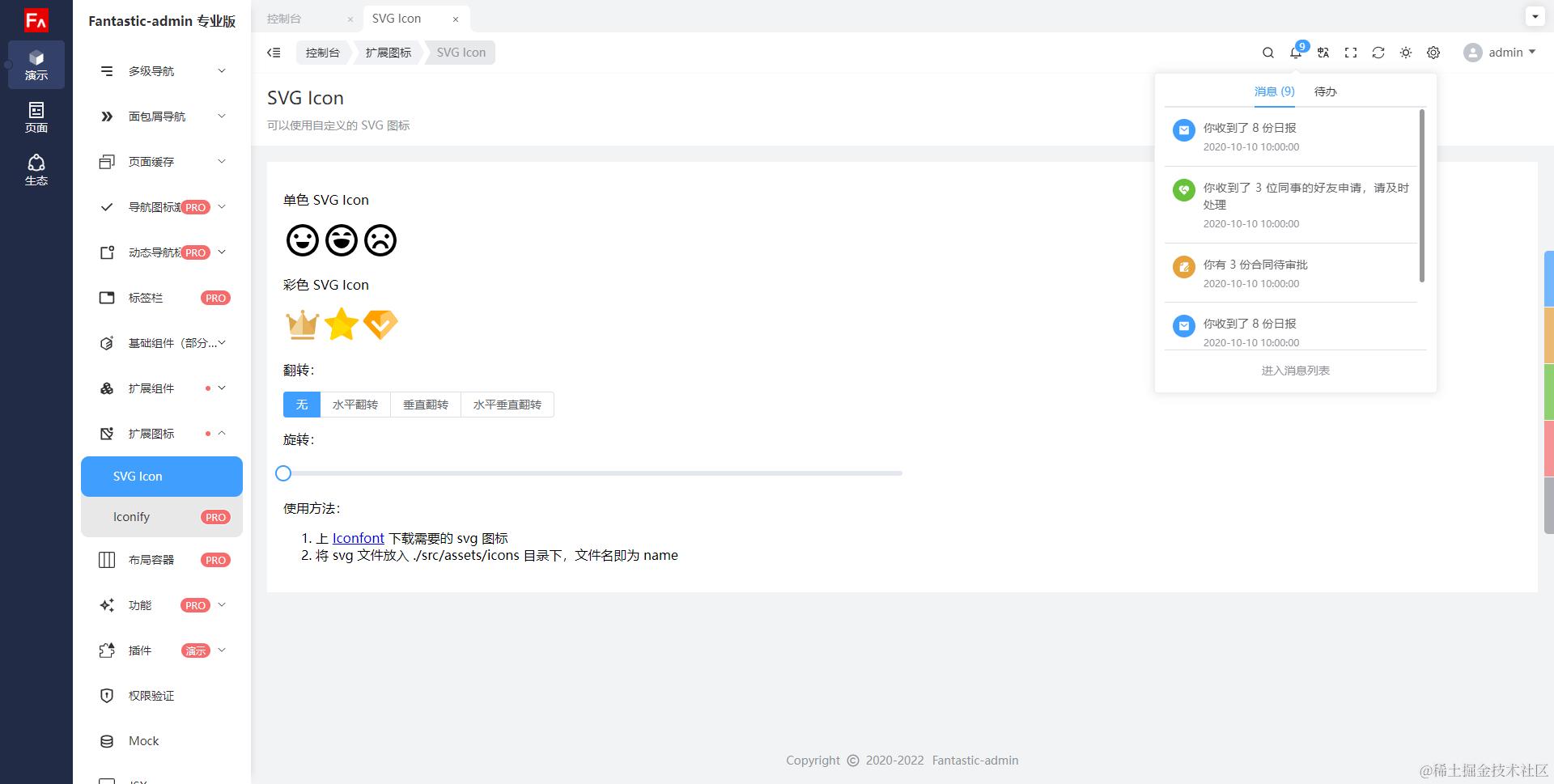Click the refresh page icon
The width and height of the screenshot is (1554, 784).
[1378, 53]
